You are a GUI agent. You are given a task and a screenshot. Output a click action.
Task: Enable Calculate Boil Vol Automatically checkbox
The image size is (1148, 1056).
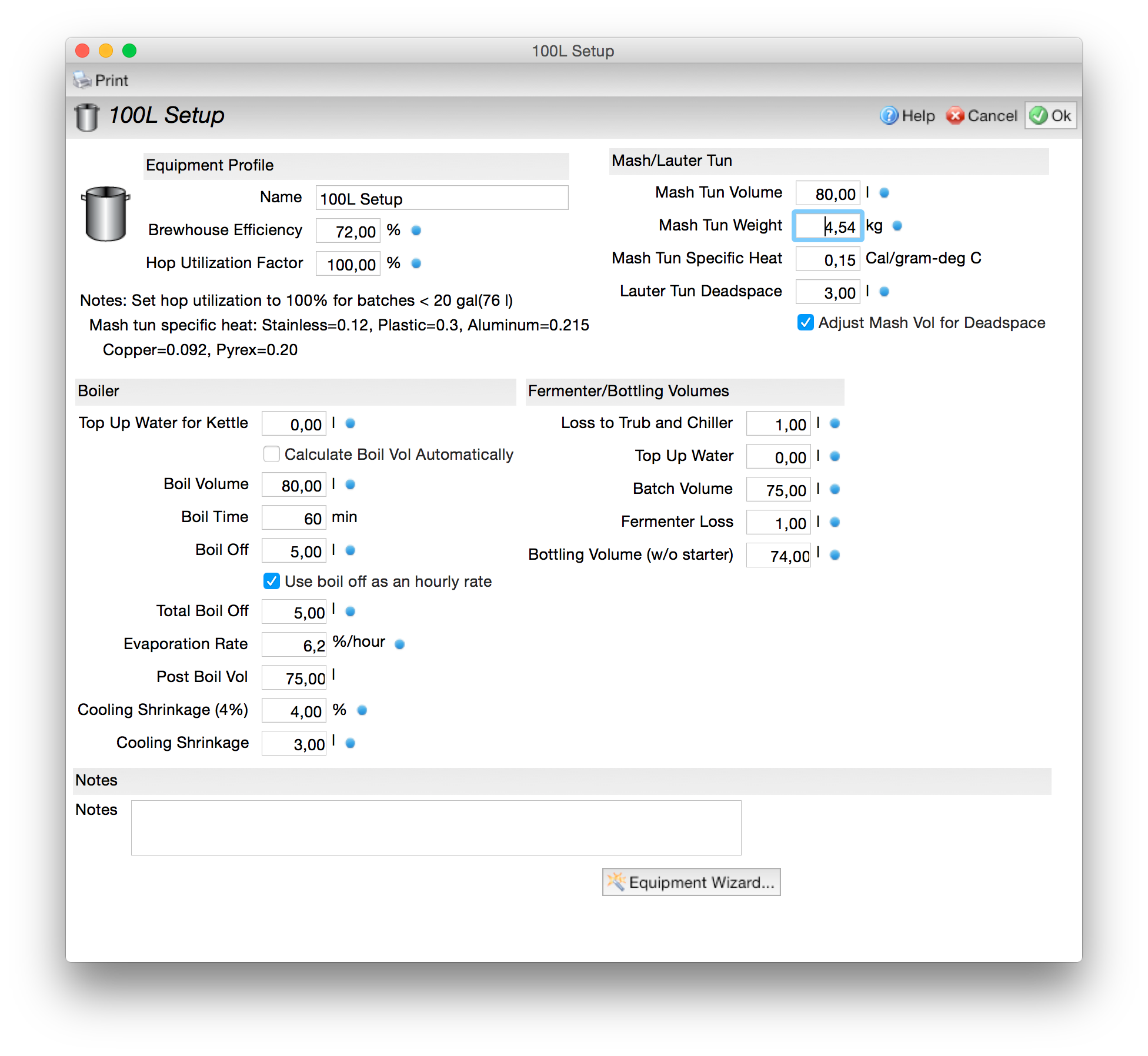click(x=272, y=455)
